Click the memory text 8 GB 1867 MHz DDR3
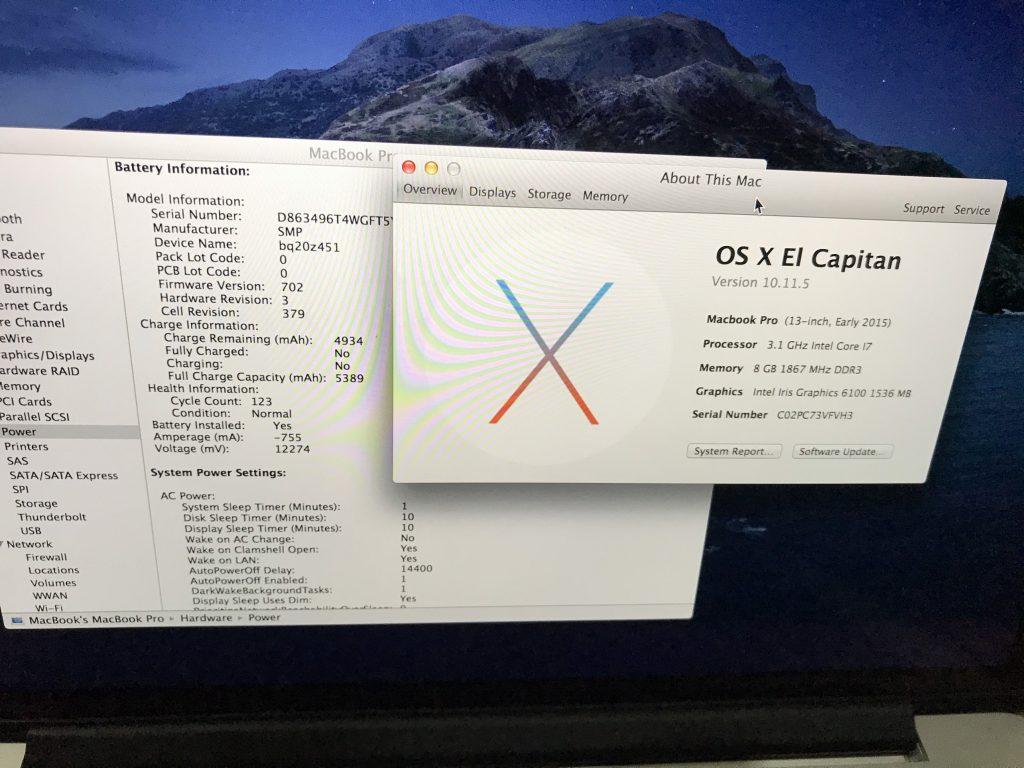 click(807, 370)
